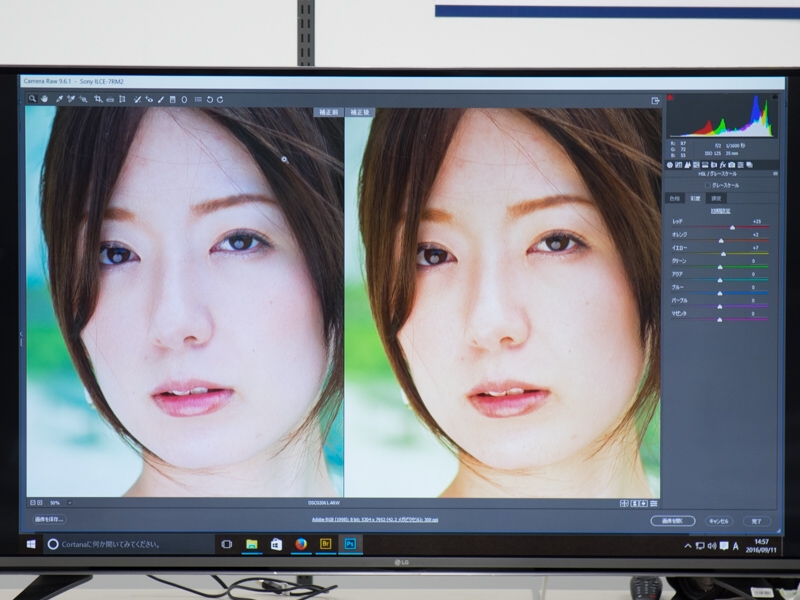The height and width of the screenshot is (600, 800).
Task: Select the Red Eye Removal tool
Action: [x=149, y=99]
